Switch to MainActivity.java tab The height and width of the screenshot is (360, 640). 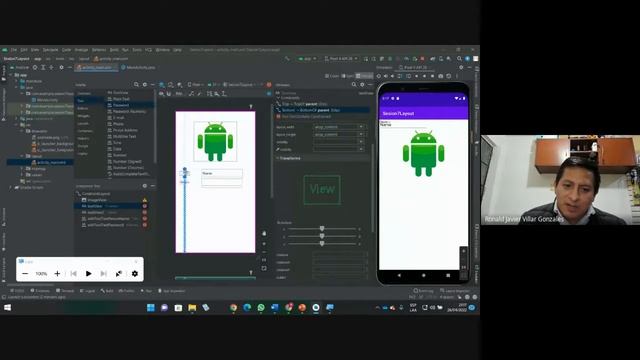coord(138,67)
